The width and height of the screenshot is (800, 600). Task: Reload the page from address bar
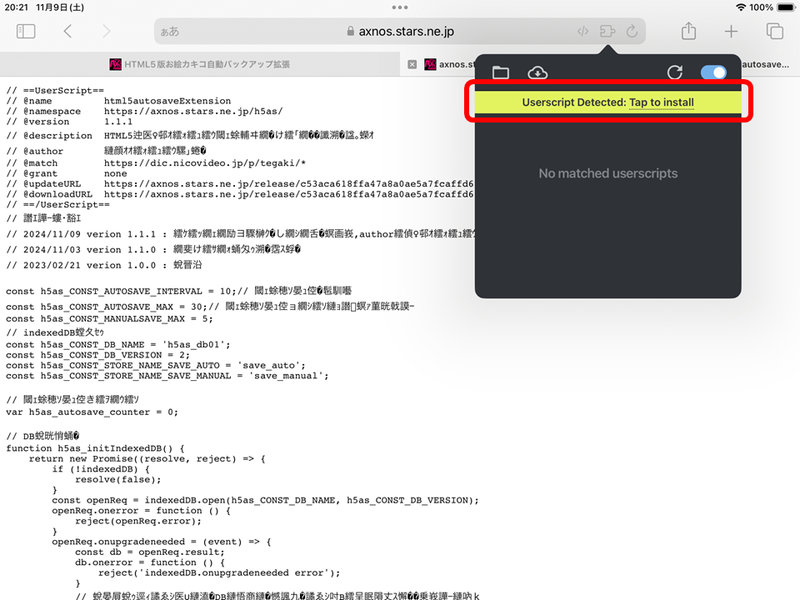coord(632,32)
